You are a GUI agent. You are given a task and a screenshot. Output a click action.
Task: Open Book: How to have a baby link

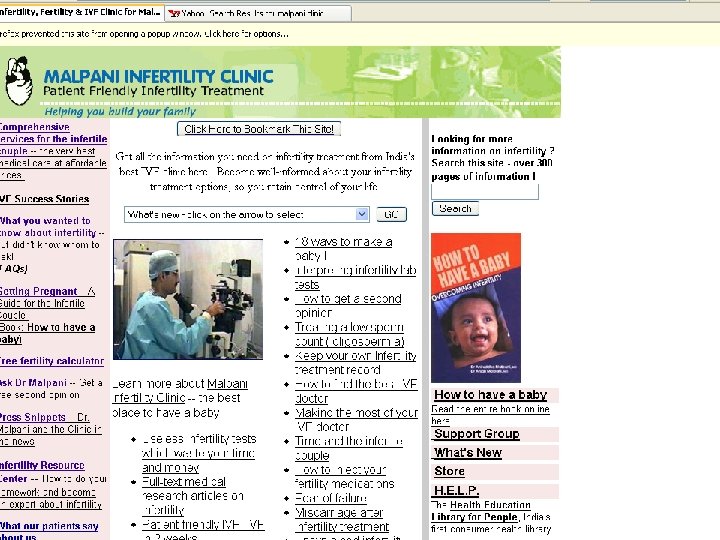click(x=47, y=333)
